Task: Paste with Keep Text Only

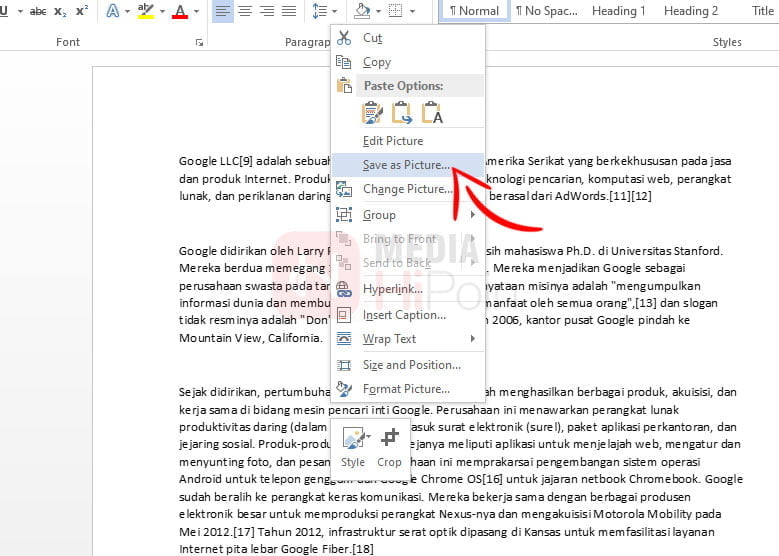Action: click(x=432, y=113)
